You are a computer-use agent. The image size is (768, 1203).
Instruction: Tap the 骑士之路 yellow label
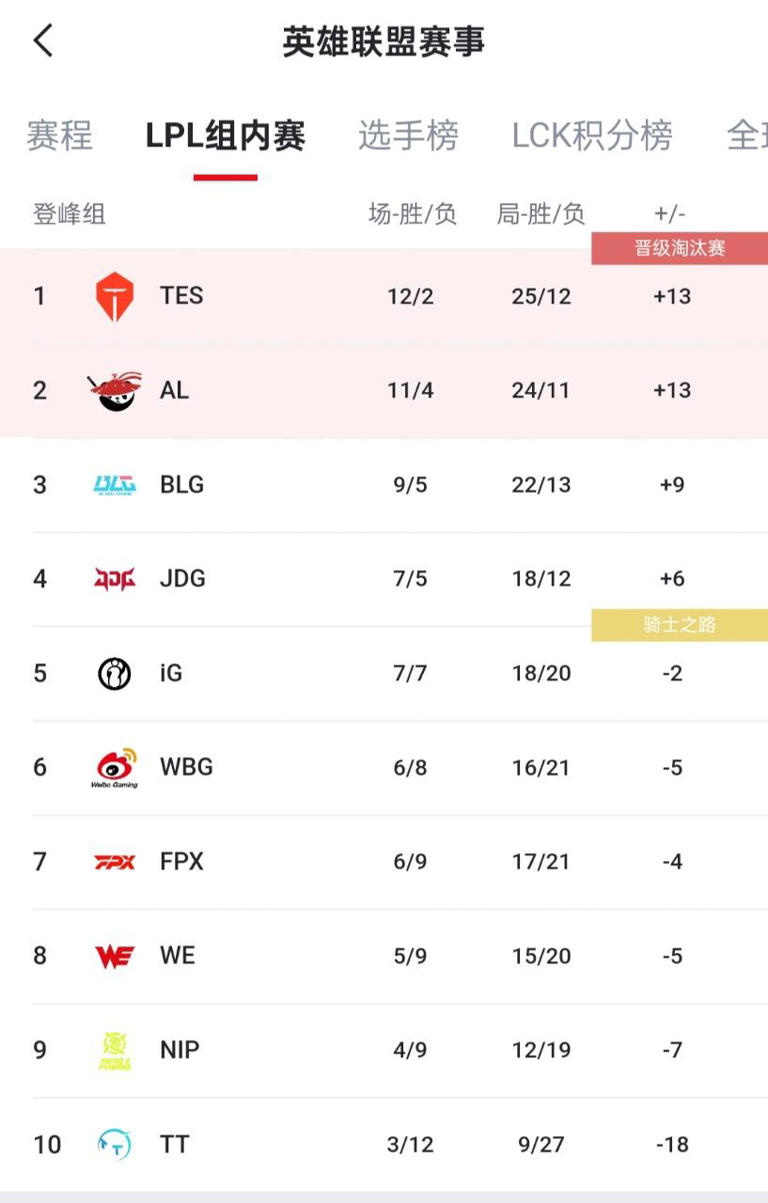(x=680, y=626)
